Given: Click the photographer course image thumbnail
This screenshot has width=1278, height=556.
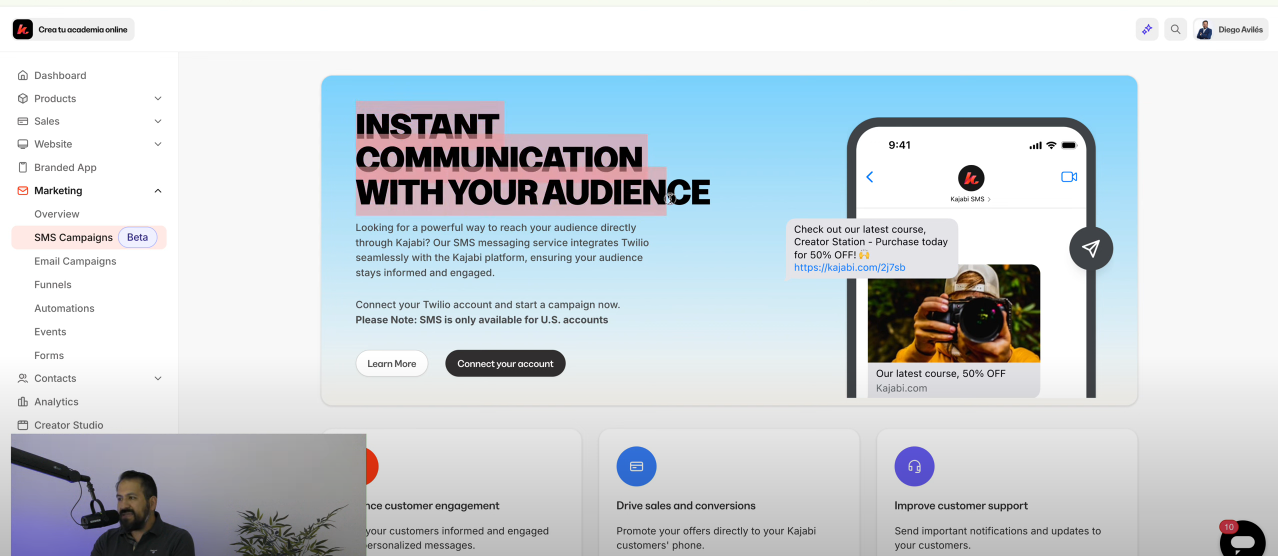Looking at the screenshot, I should tap(954, 313).
